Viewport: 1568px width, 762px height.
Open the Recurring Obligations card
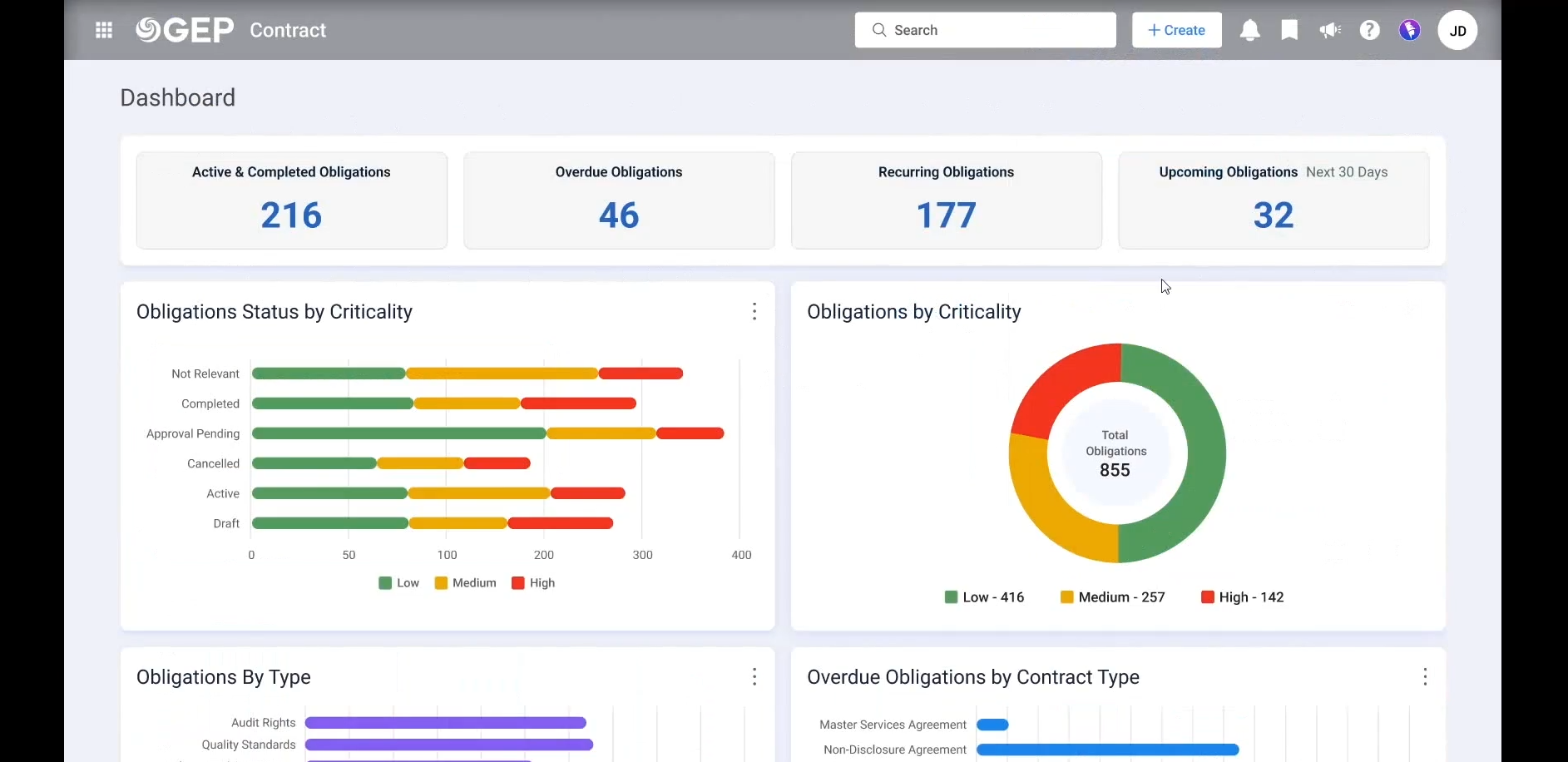pos(946,200)
